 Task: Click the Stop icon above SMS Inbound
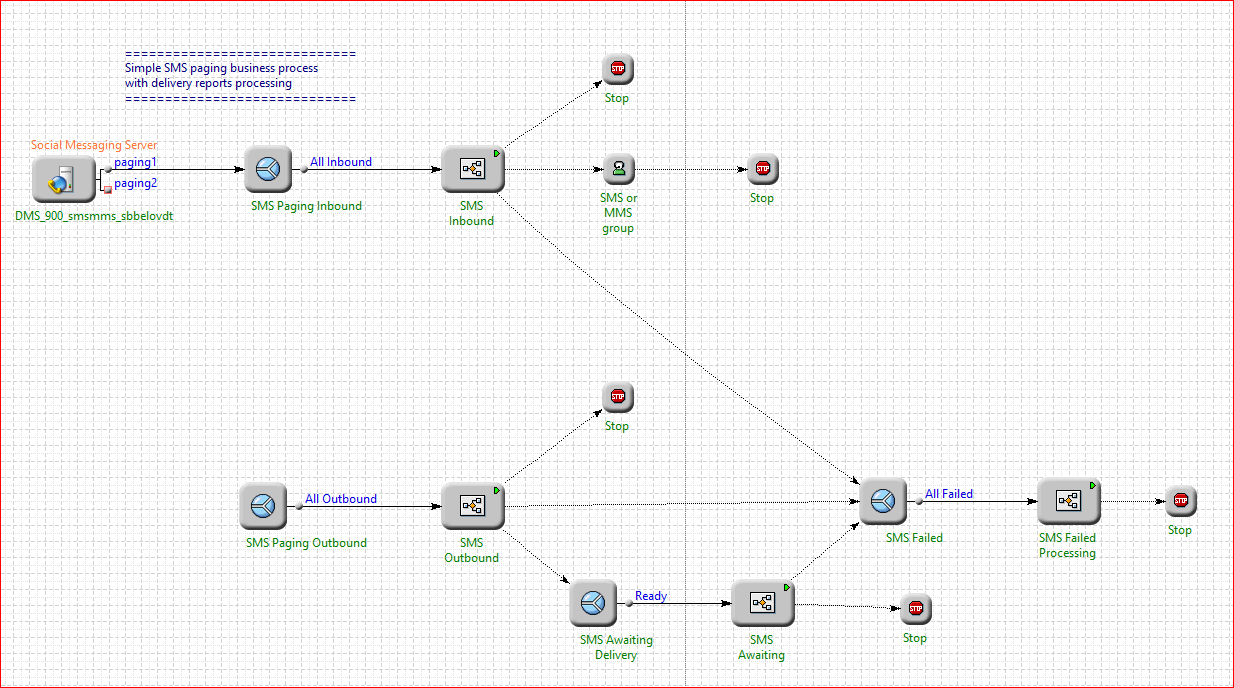[618, 69]
